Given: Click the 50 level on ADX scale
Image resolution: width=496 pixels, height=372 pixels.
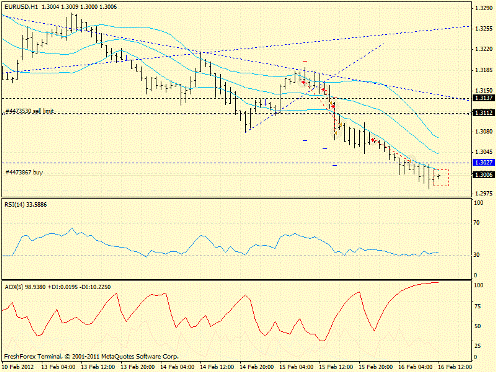Looking at the screenshot, I should (478, 326).
